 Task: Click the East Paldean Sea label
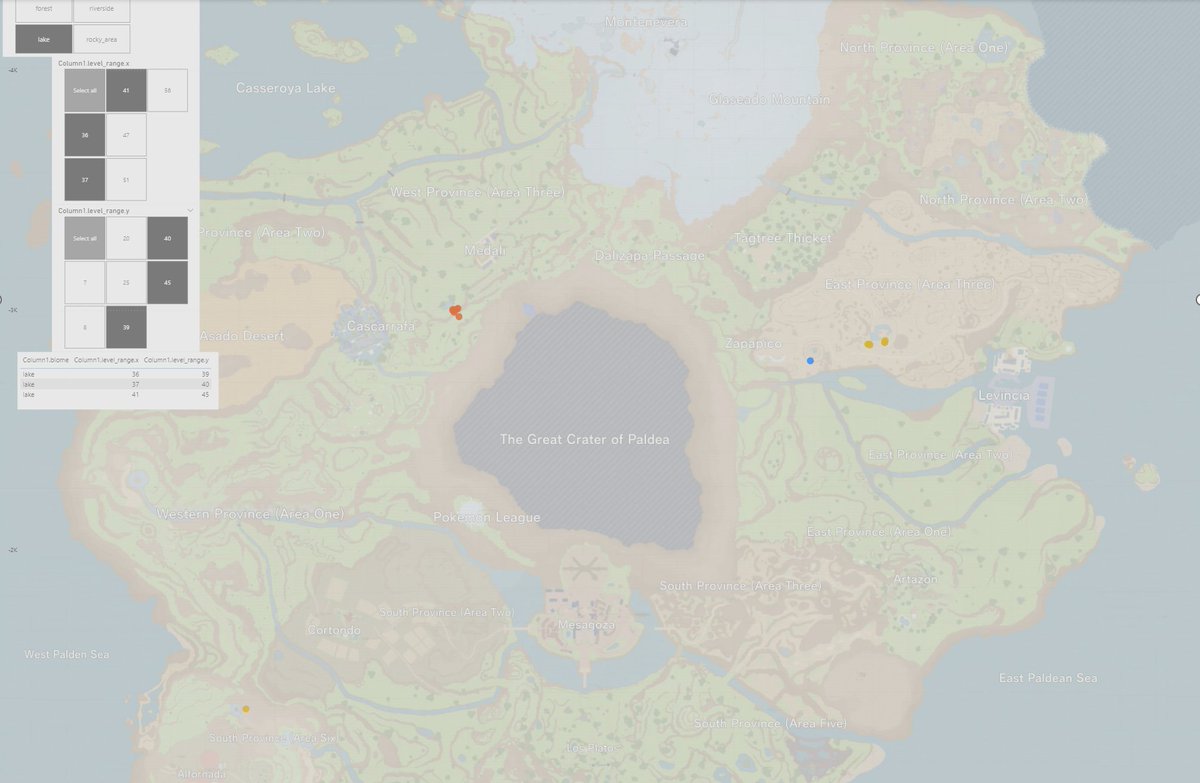tap(1048, 678)
